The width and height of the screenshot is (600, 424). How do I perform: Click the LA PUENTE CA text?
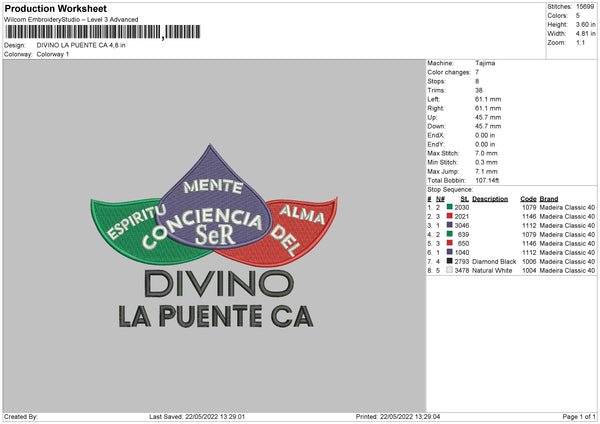216,316
